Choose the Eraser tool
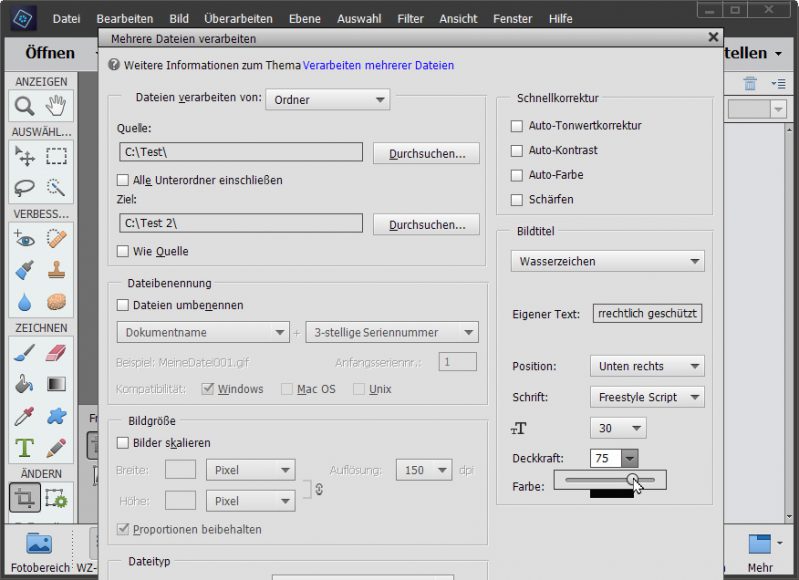The width and height of the screenshot is (799, 580). (x=56, y=352)
